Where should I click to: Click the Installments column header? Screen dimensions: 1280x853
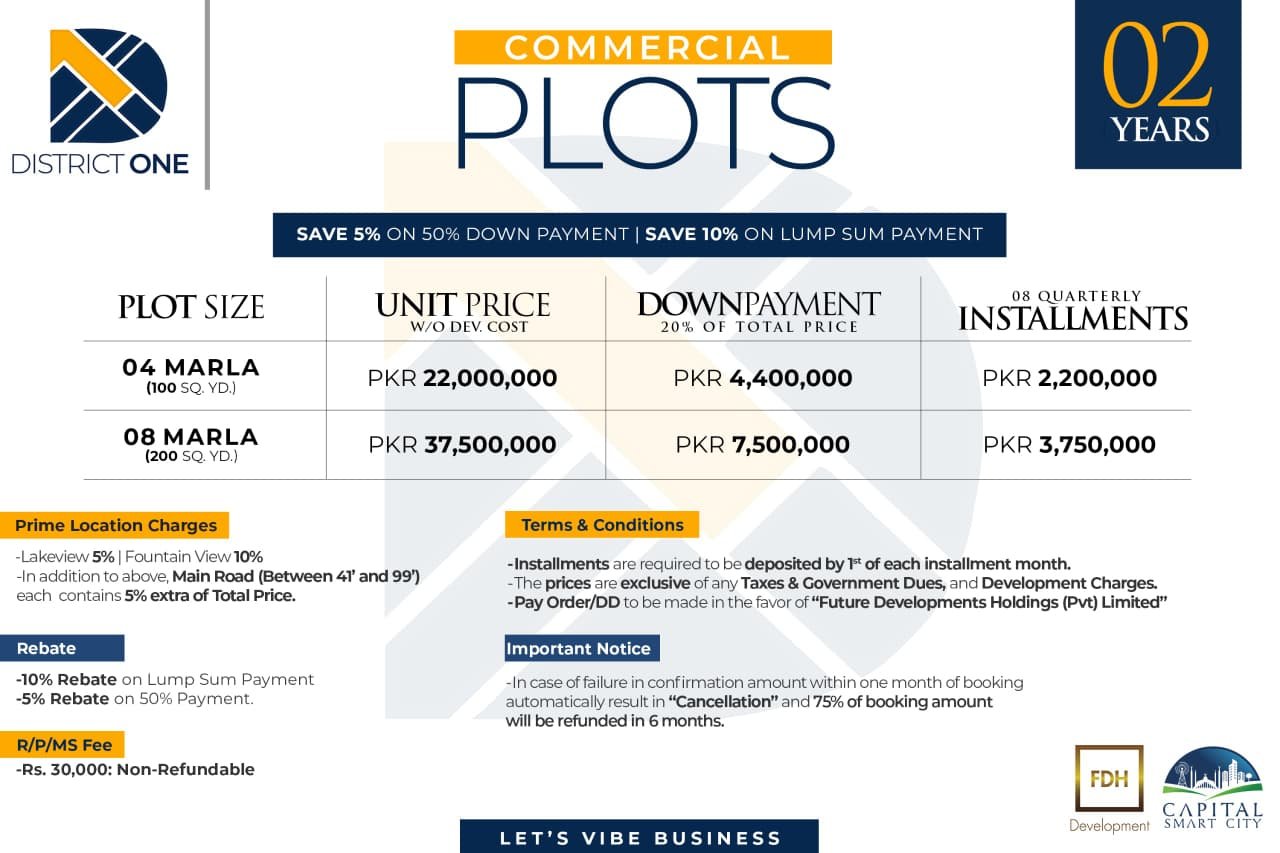click(x=1073, y=313)
